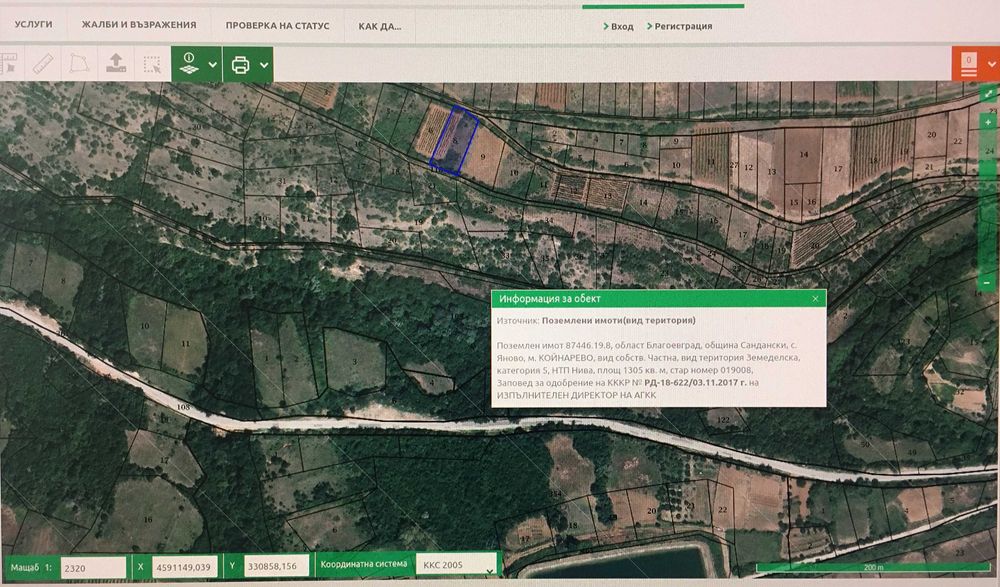This screenshot has width=1000, height=587.
Task: Open the ПРОВЕРКА НА СТАТУС tab
Action: click(277, 25)
